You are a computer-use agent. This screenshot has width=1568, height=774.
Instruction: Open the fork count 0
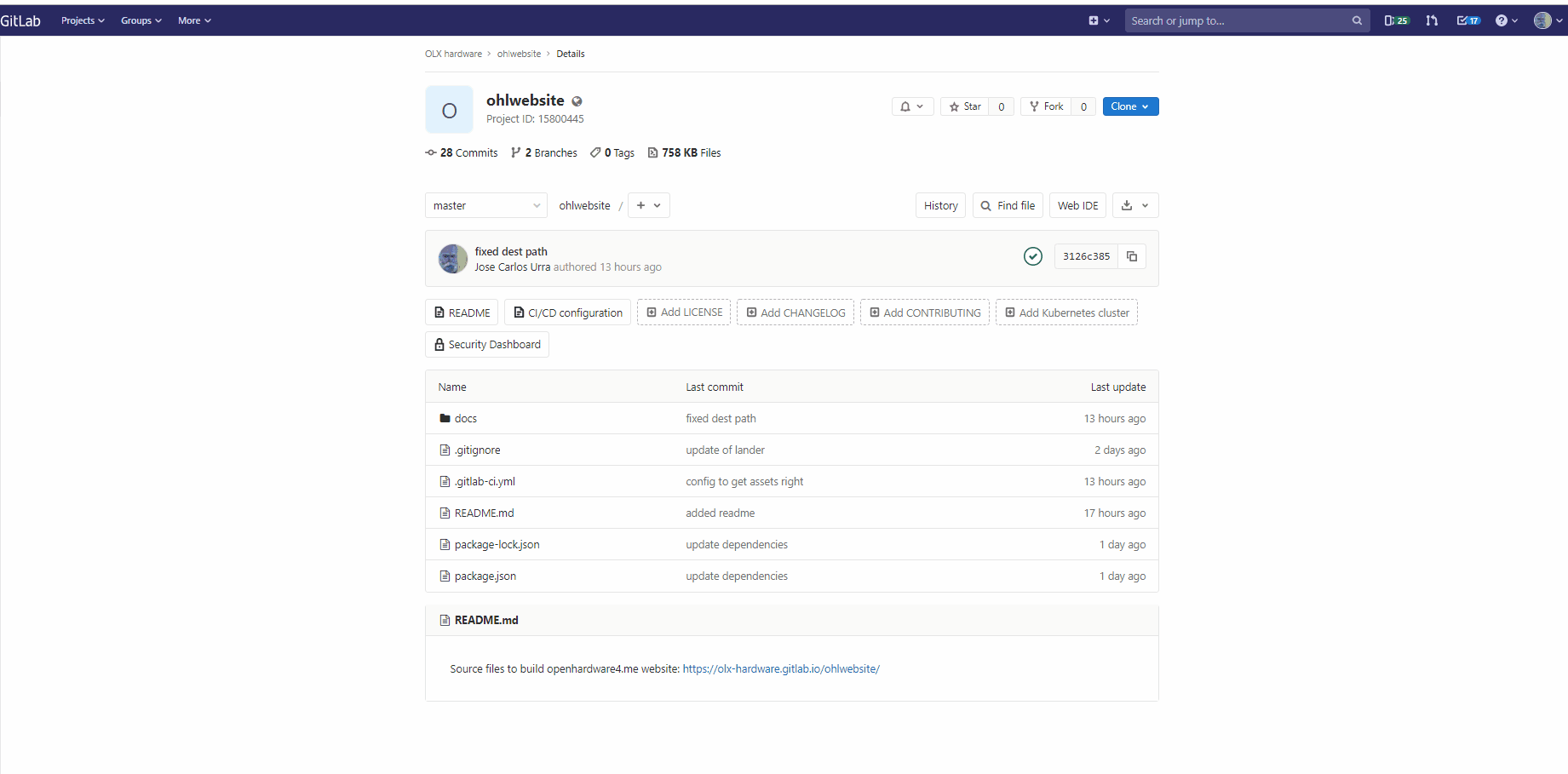[x=1083, y=106]
